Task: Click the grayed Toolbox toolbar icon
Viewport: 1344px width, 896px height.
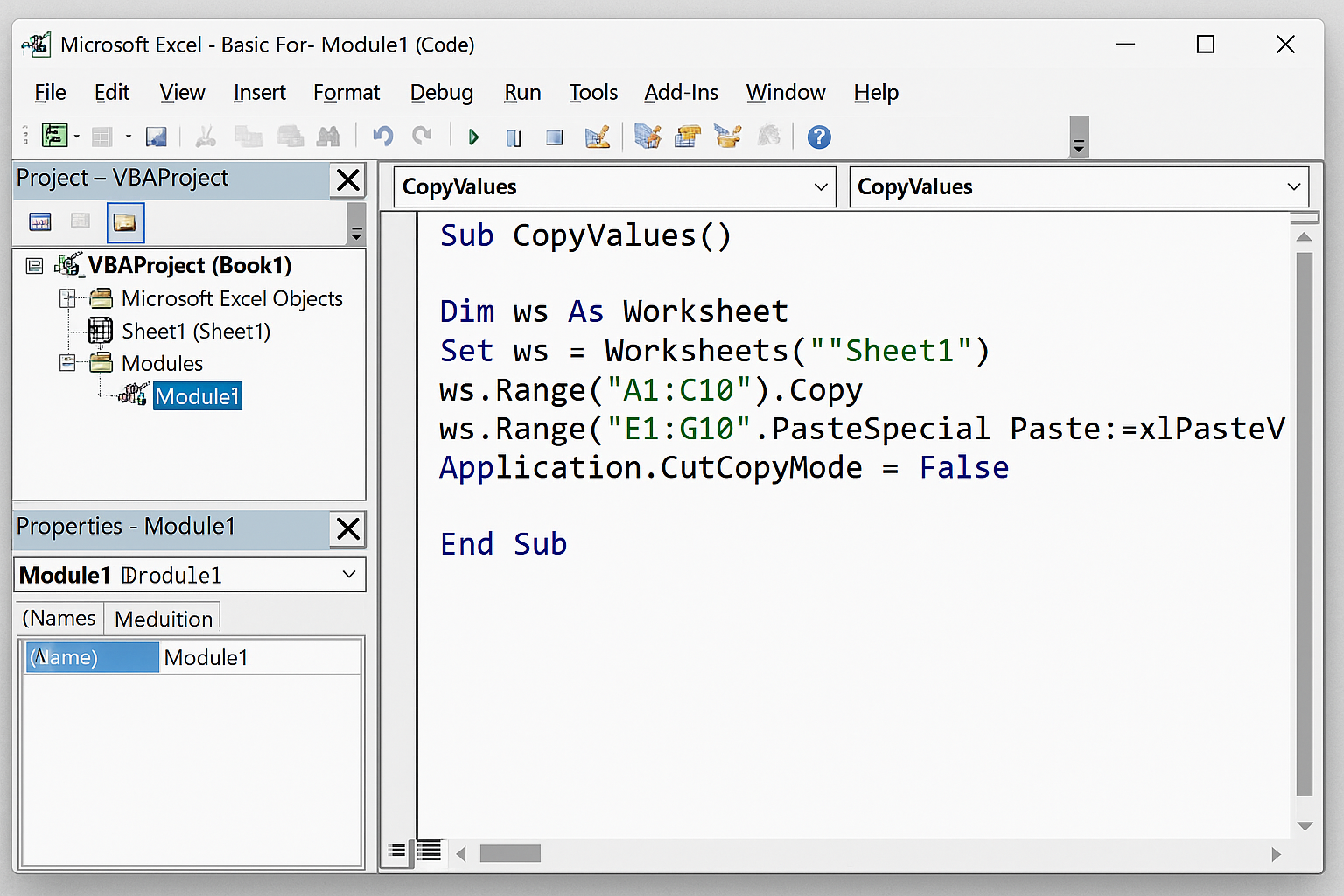Action: [768, 136]
